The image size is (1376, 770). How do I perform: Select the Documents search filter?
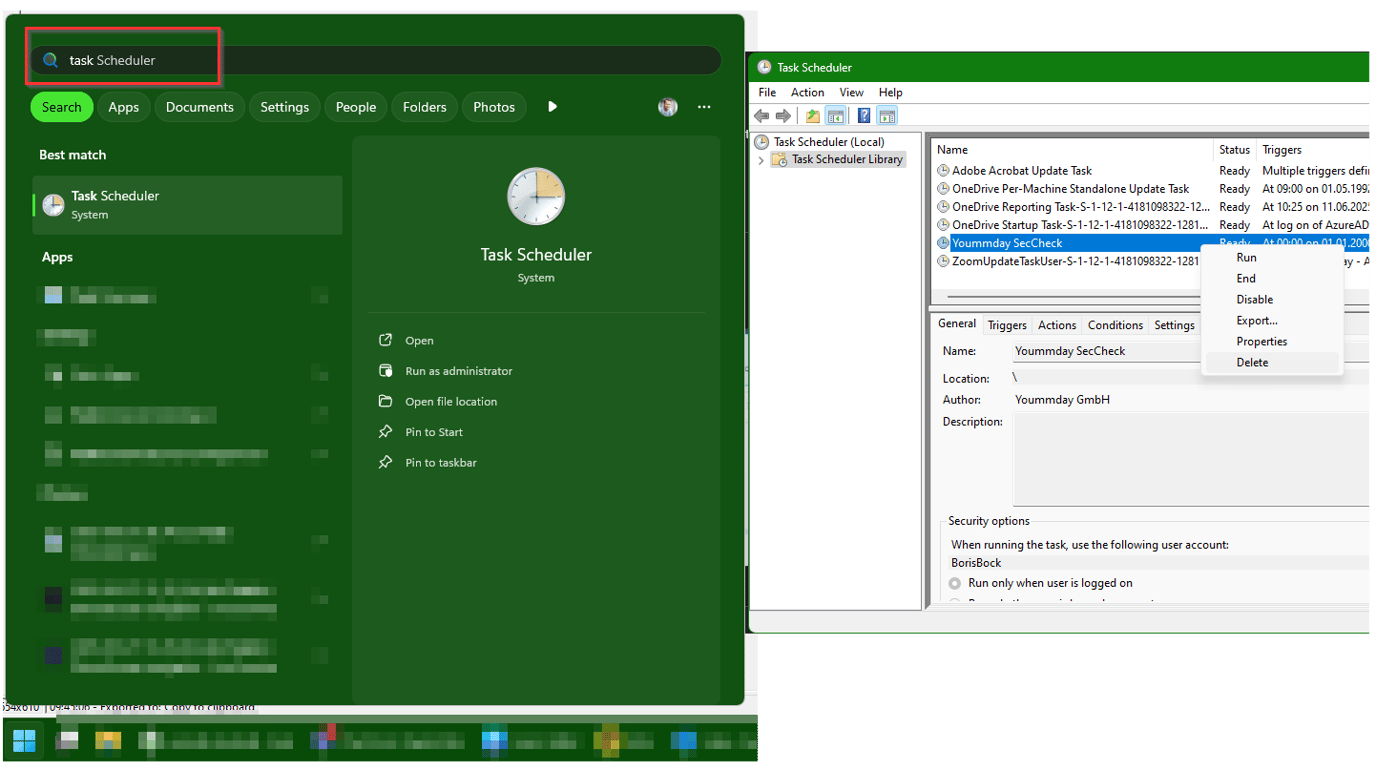(200, 107)
